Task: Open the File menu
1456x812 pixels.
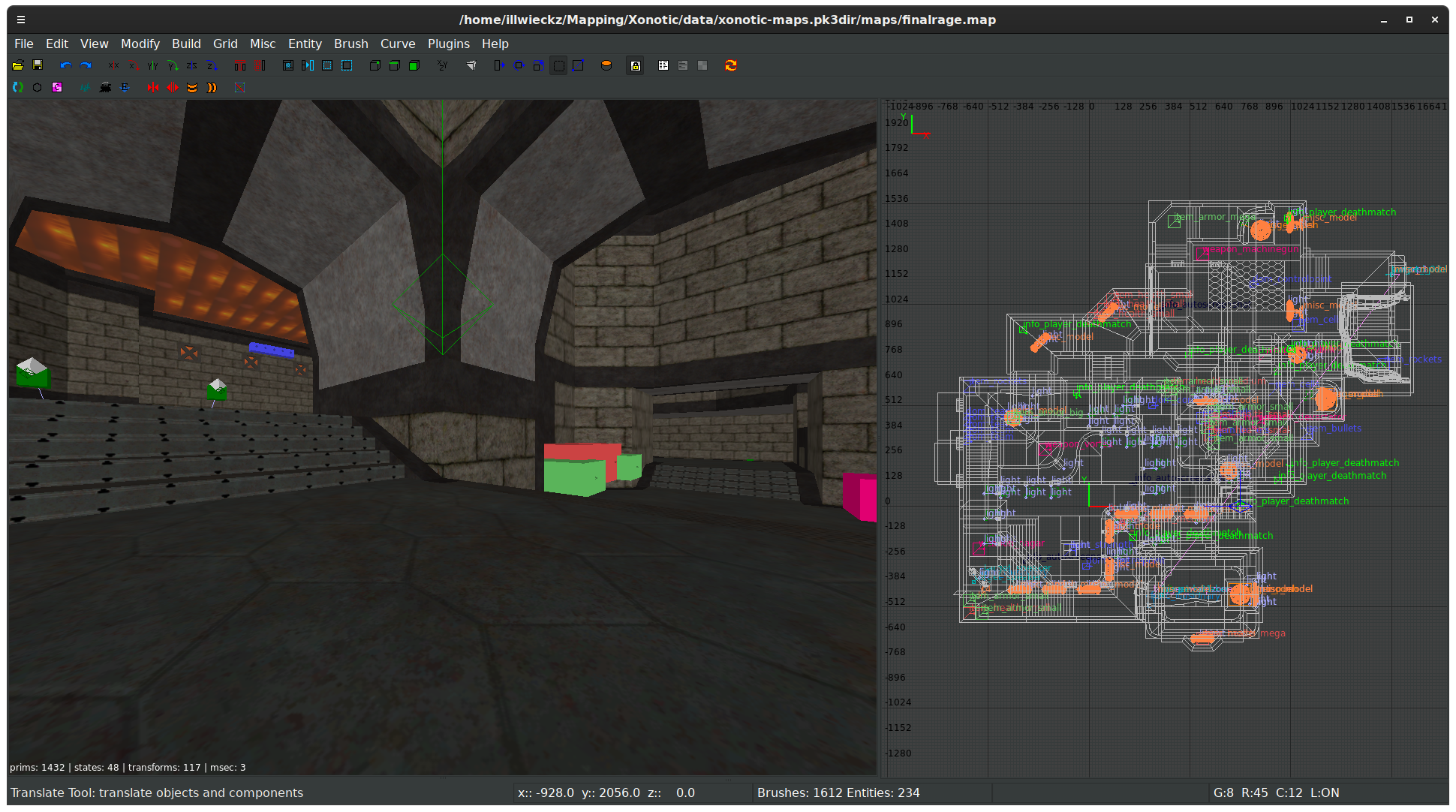Action: coord(23,43)
